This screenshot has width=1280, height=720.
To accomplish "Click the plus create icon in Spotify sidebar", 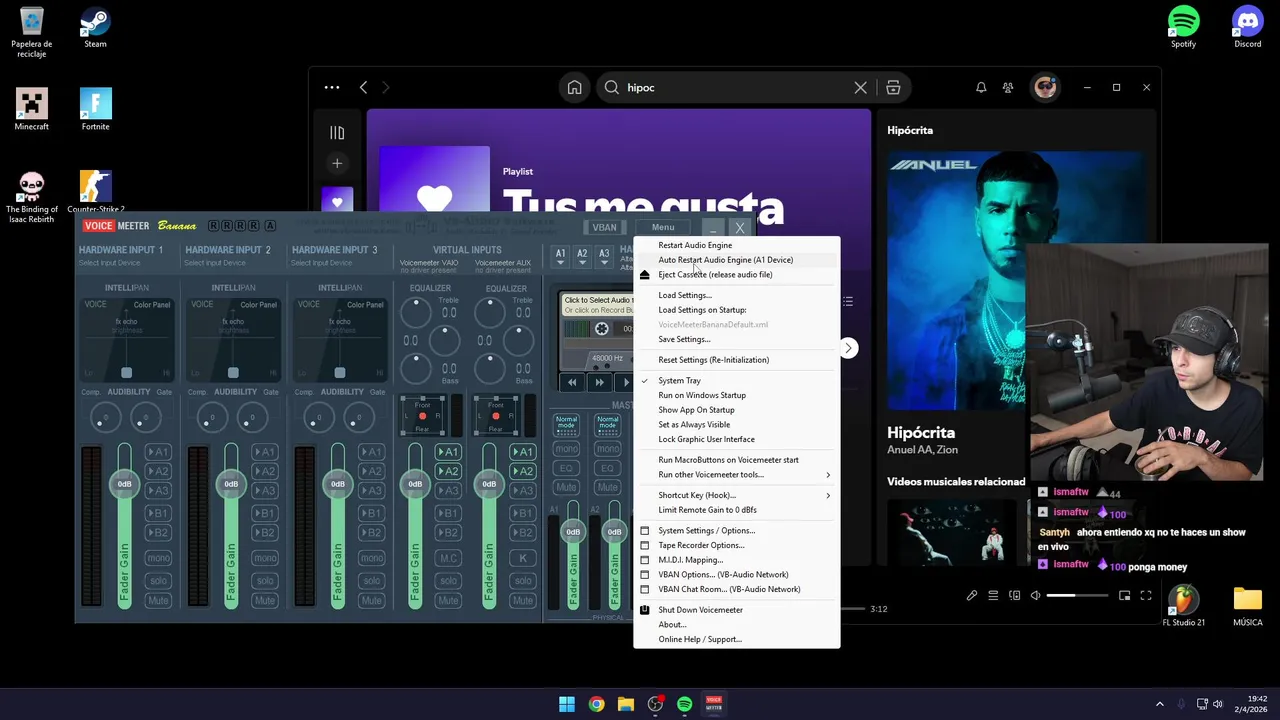I will [x=337, y=163].
